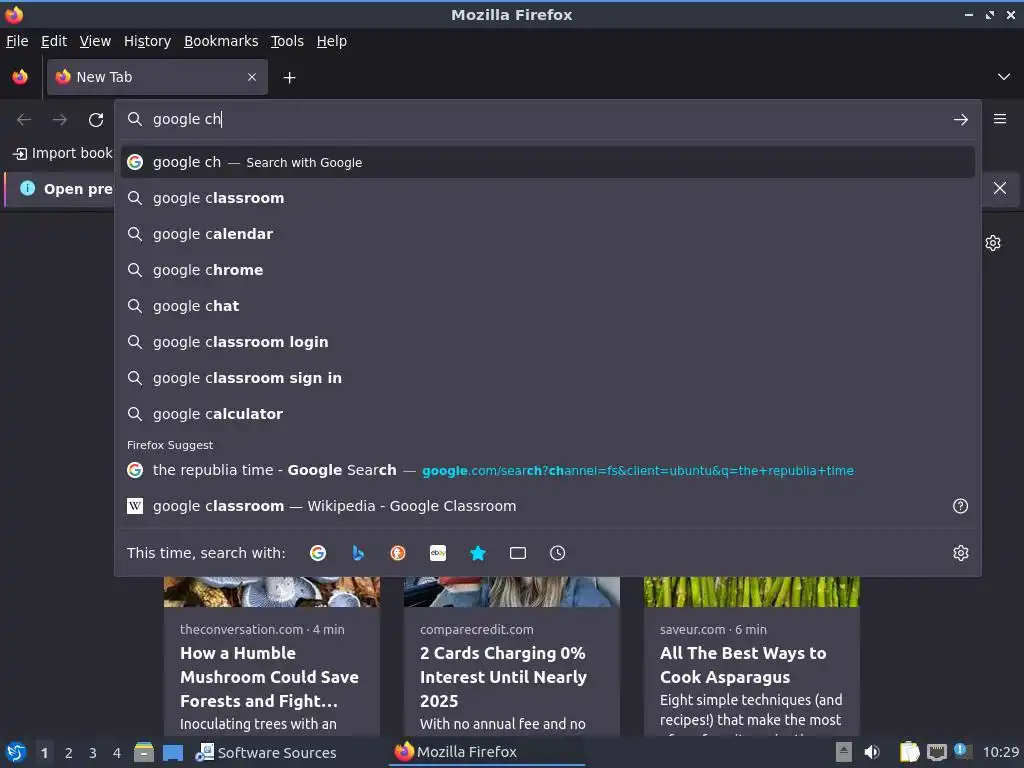The width and height of the screenshot is (1024, 768).
Task: Choose 'google chat' suggestion
Action: pos(547,306)
